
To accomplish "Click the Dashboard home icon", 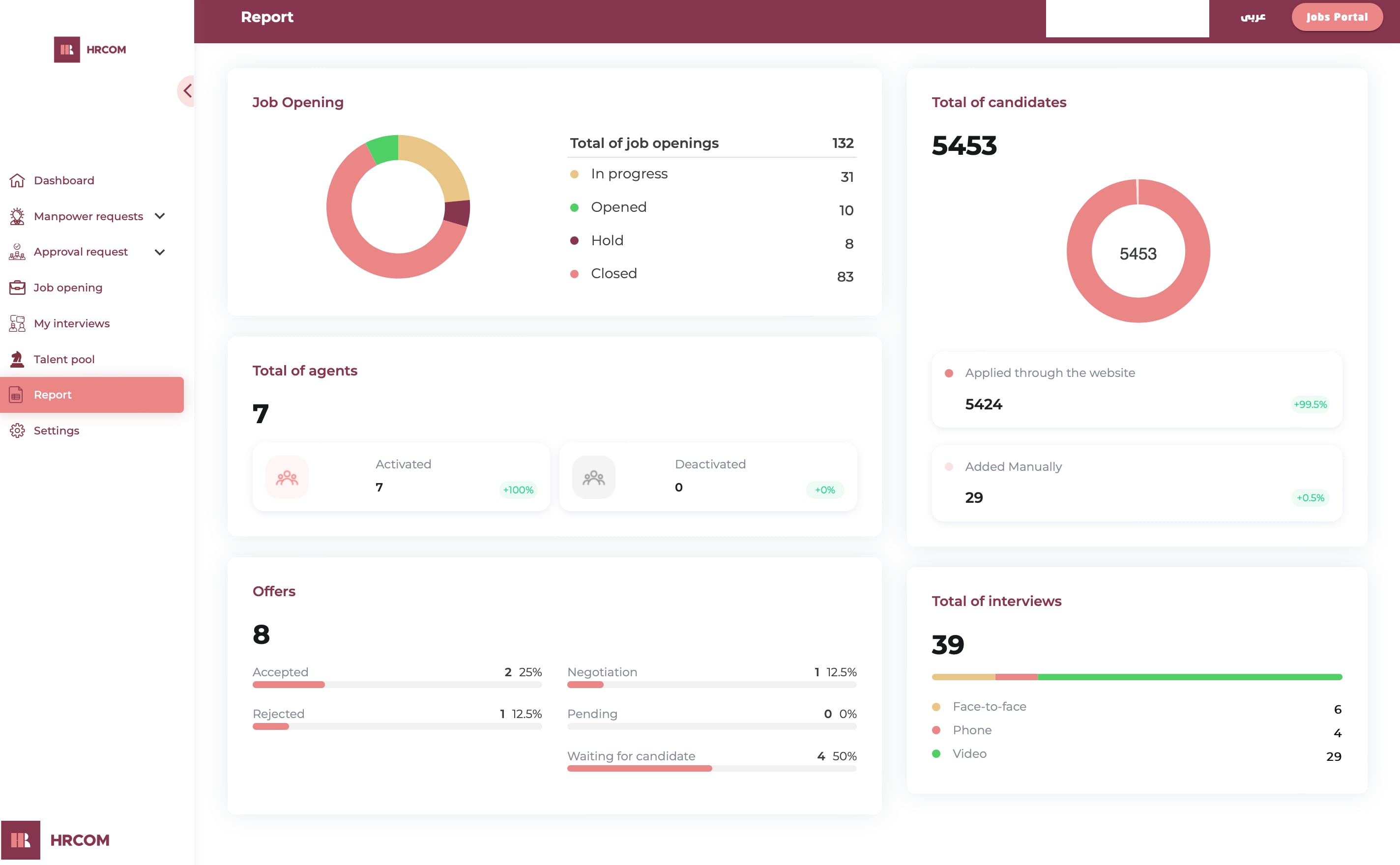I will [x=17, y=181].
